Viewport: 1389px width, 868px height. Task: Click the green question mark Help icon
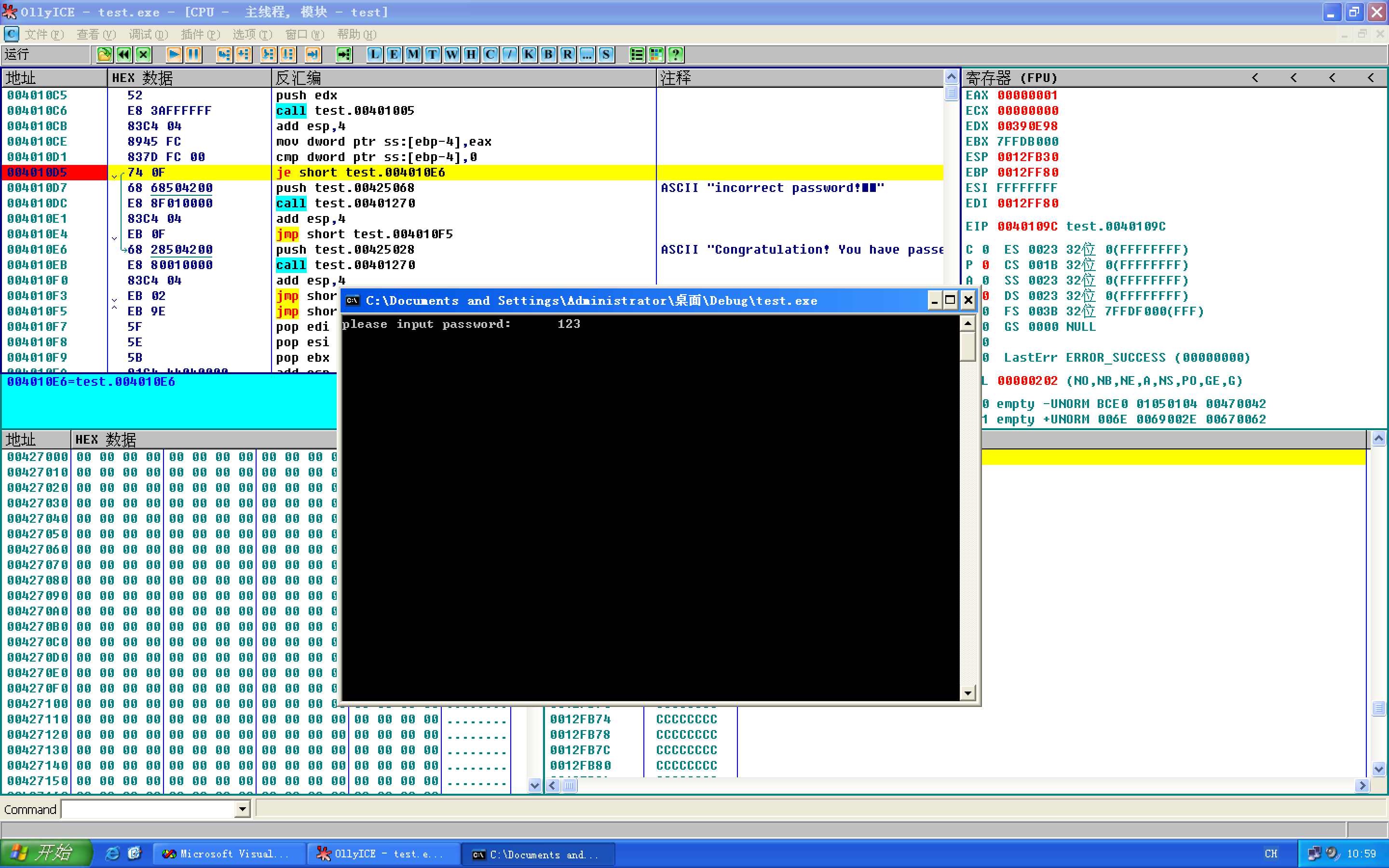676,54
